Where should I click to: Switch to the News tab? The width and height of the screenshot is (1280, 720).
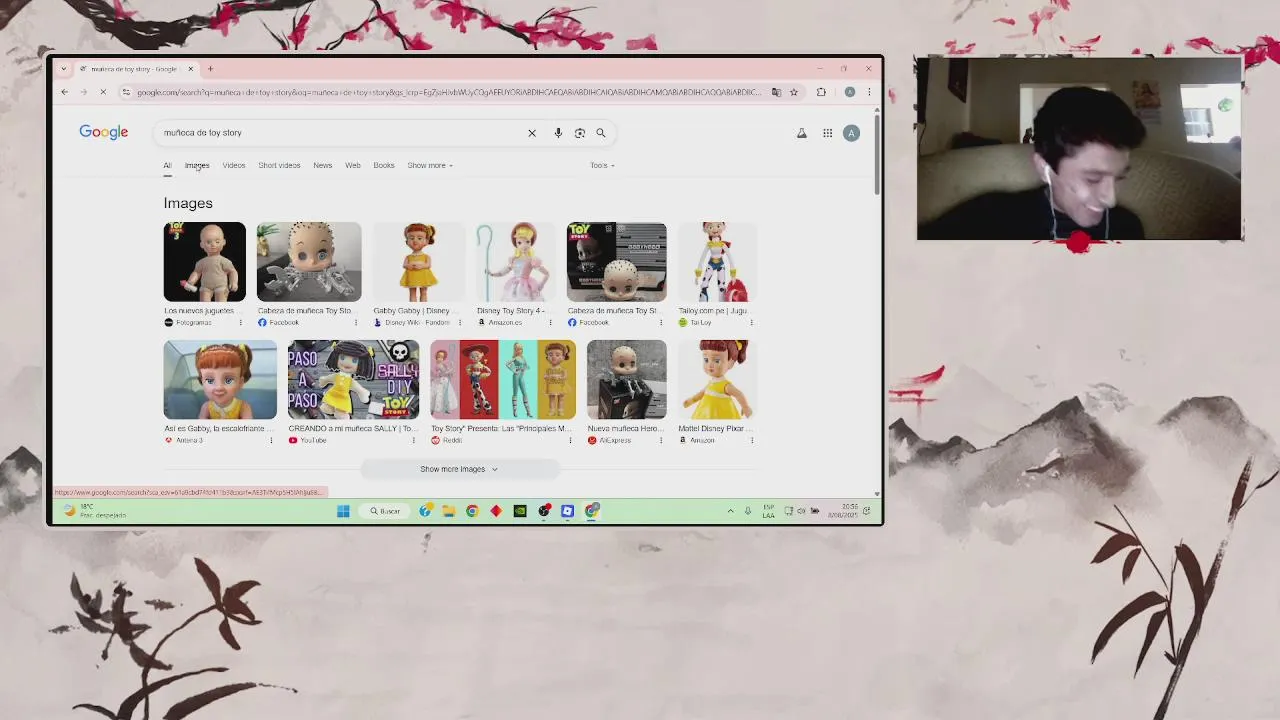(x=322, y=165)
